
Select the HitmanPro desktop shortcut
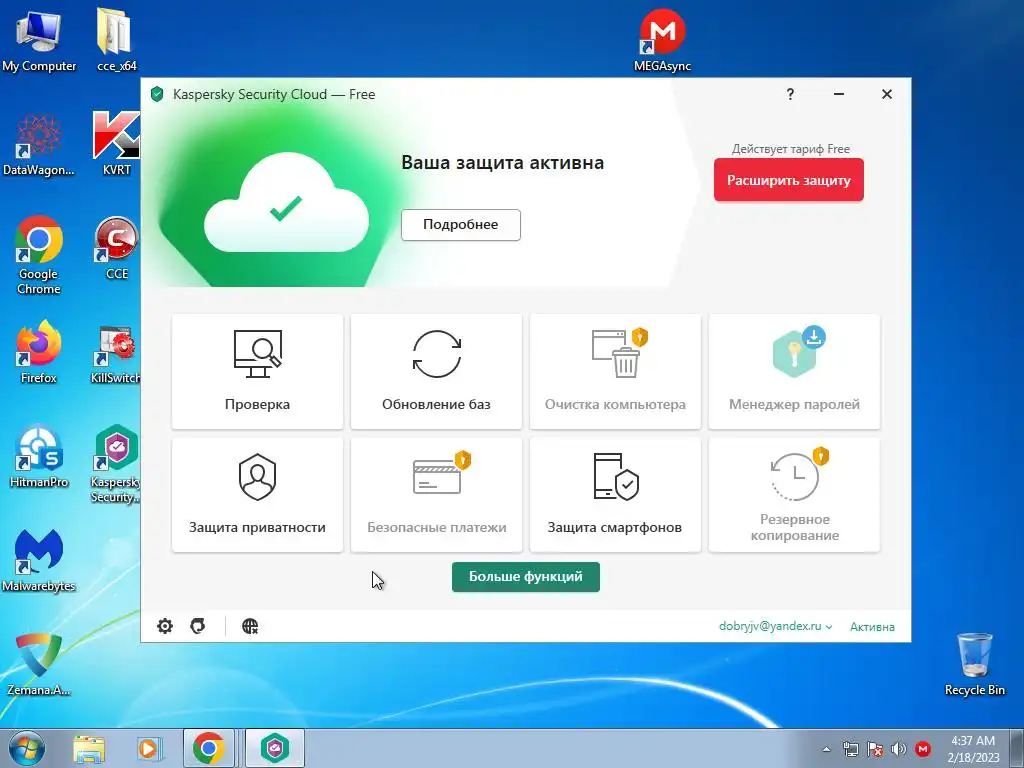click(x=39, y=456)
